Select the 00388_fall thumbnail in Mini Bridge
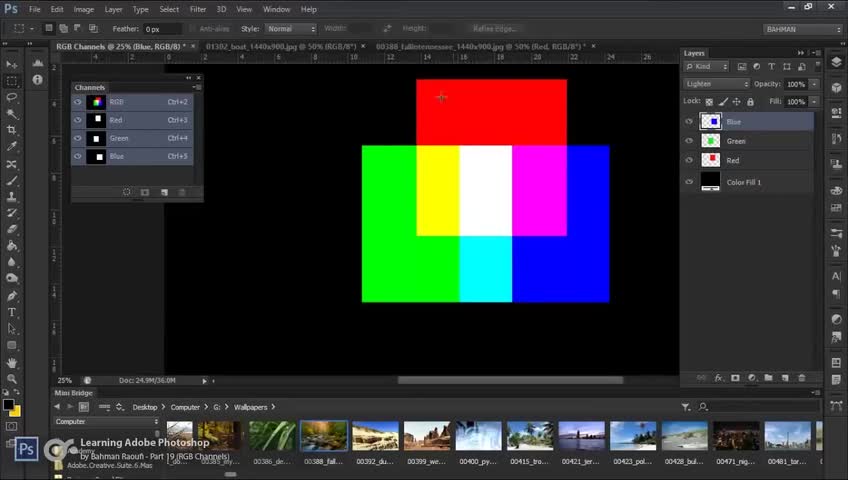Screen dimensions: 848x480 tap(323, 436)
